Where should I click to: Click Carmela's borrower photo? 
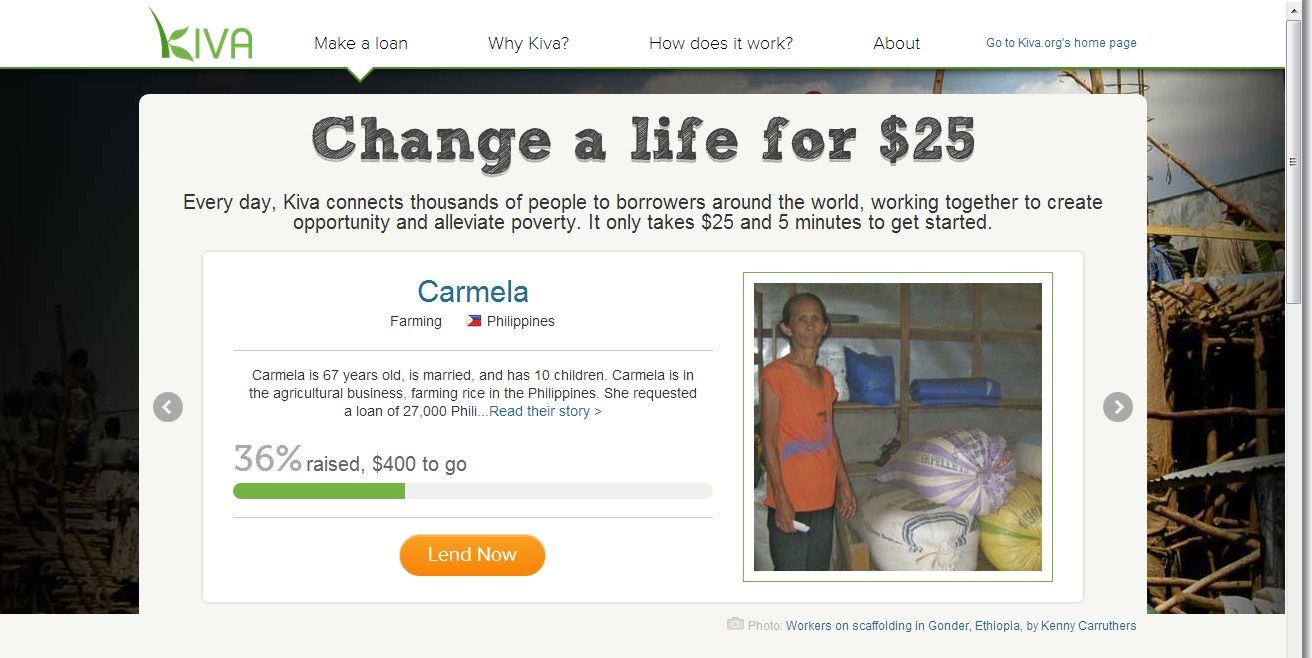tap(898, 427)
